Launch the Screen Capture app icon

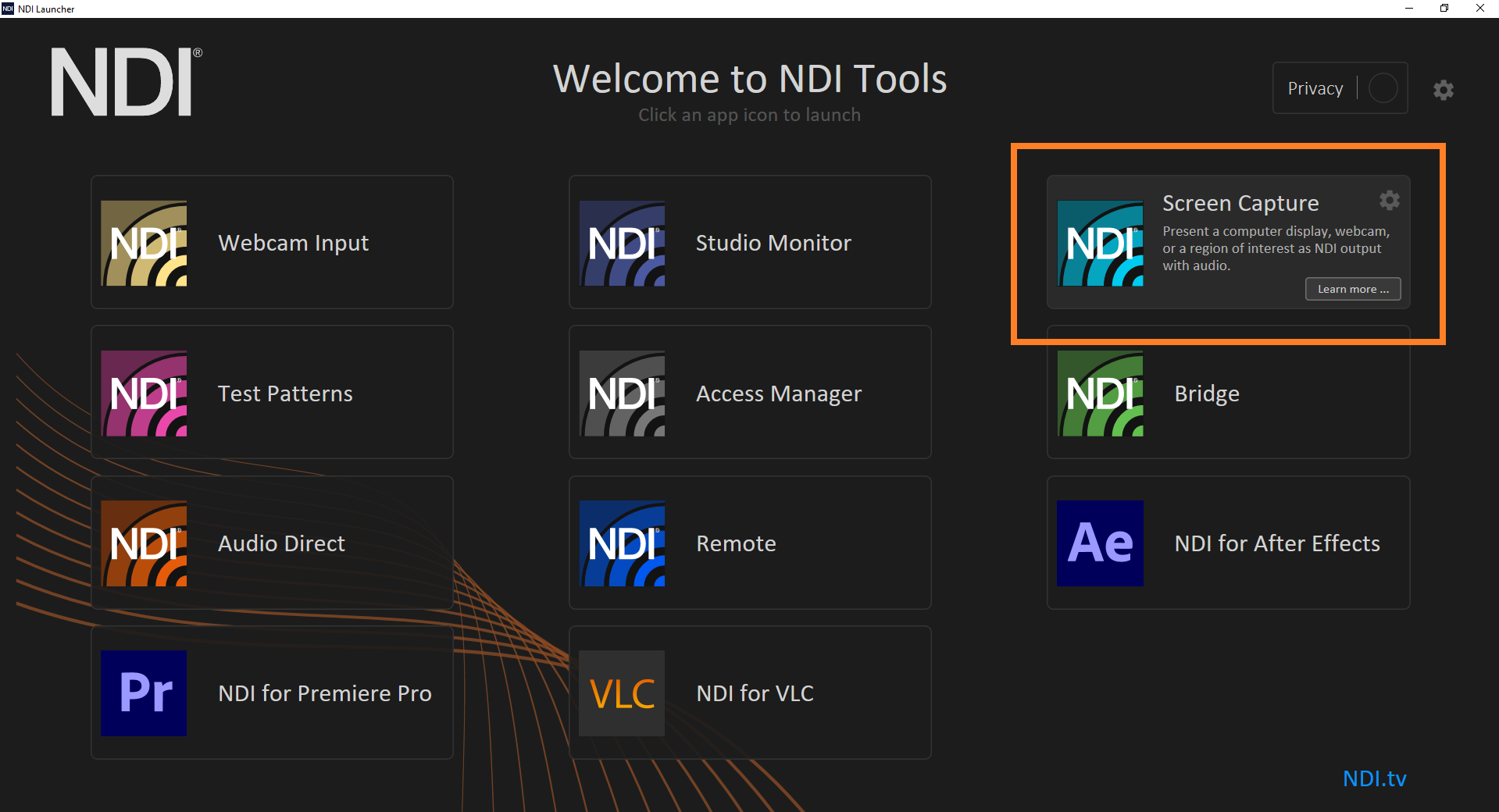click(x=1100, y=243)
